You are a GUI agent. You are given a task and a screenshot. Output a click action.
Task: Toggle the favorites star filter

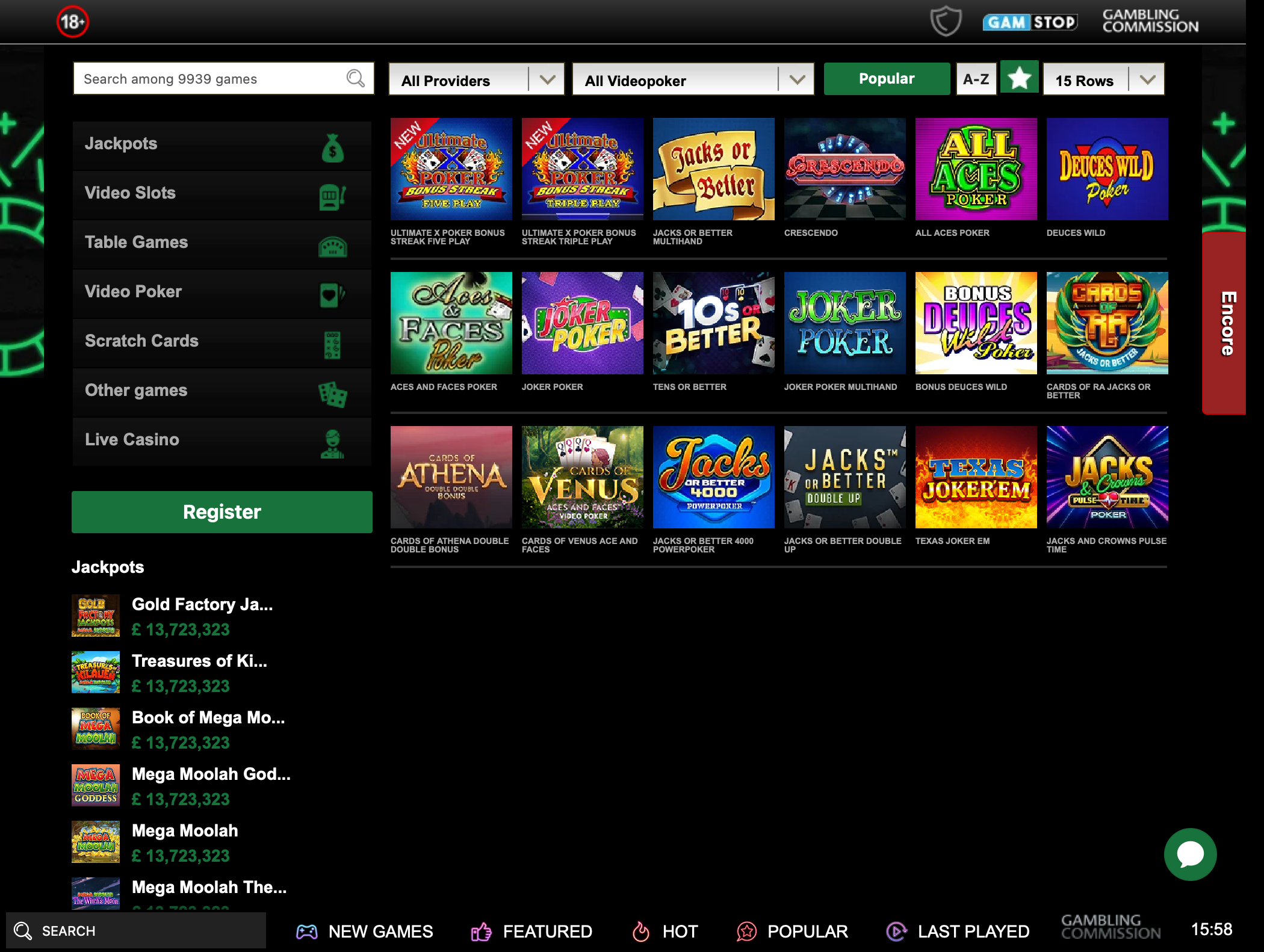[1019, 78]
